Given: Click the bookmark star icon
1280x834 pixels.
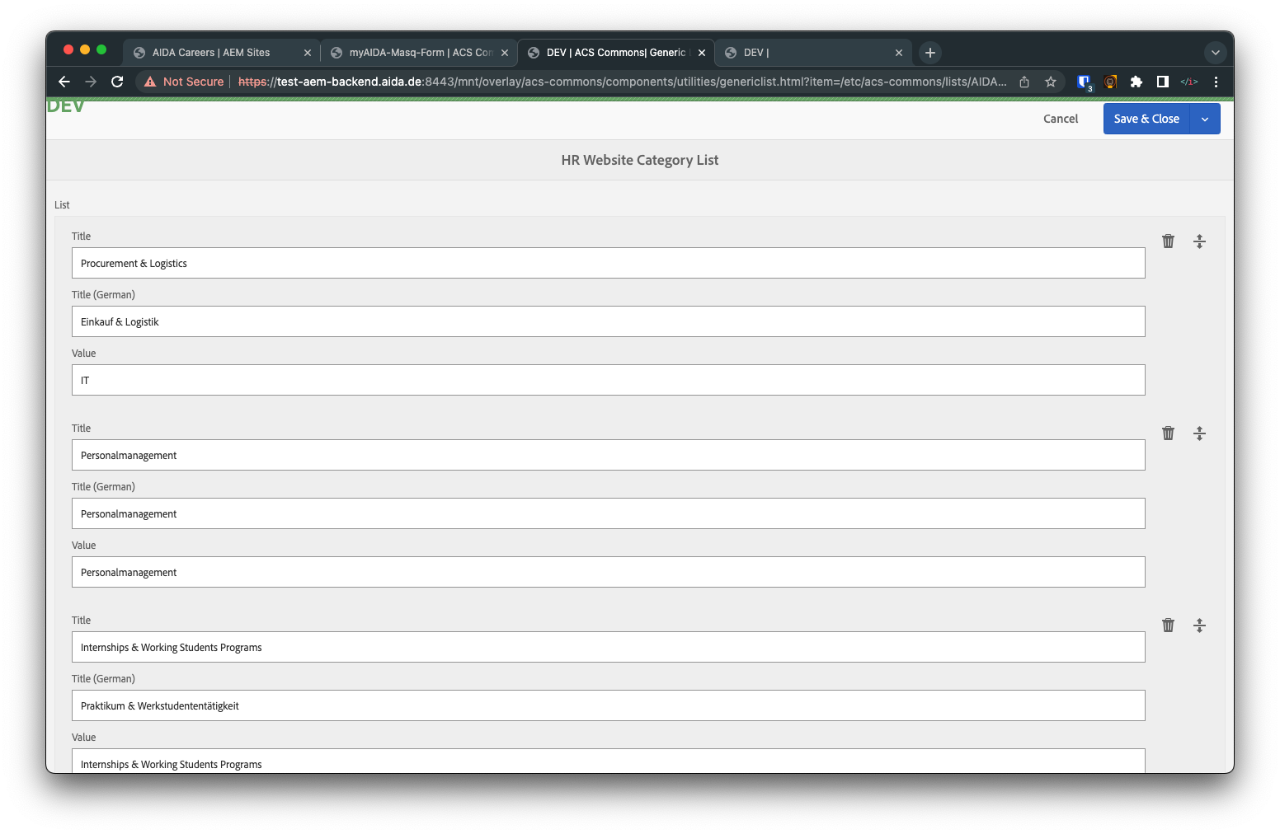Looking at the screenshot, I should (1050, 81).
